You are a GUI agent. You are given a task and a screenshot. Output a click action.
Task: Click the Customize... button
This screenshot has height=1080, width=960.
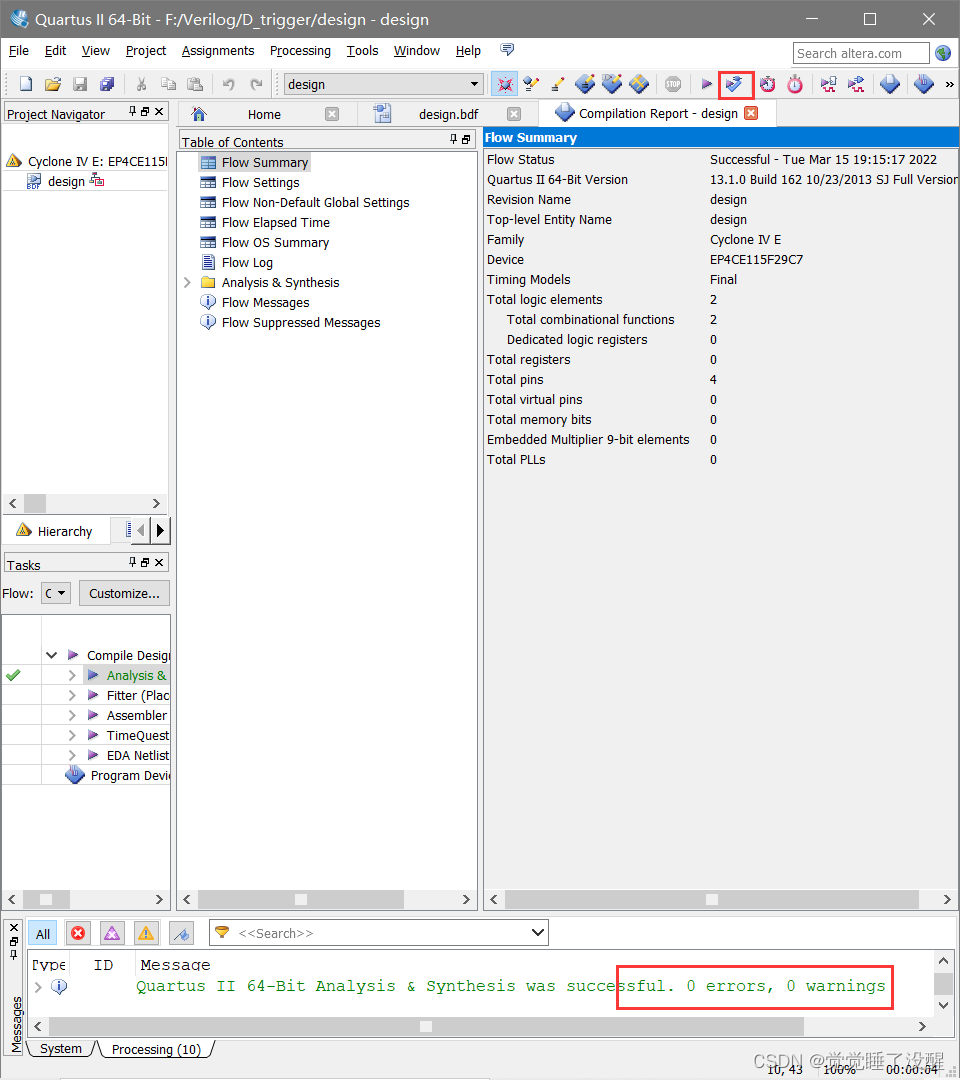pyautogui.click(x=124, y=593)
